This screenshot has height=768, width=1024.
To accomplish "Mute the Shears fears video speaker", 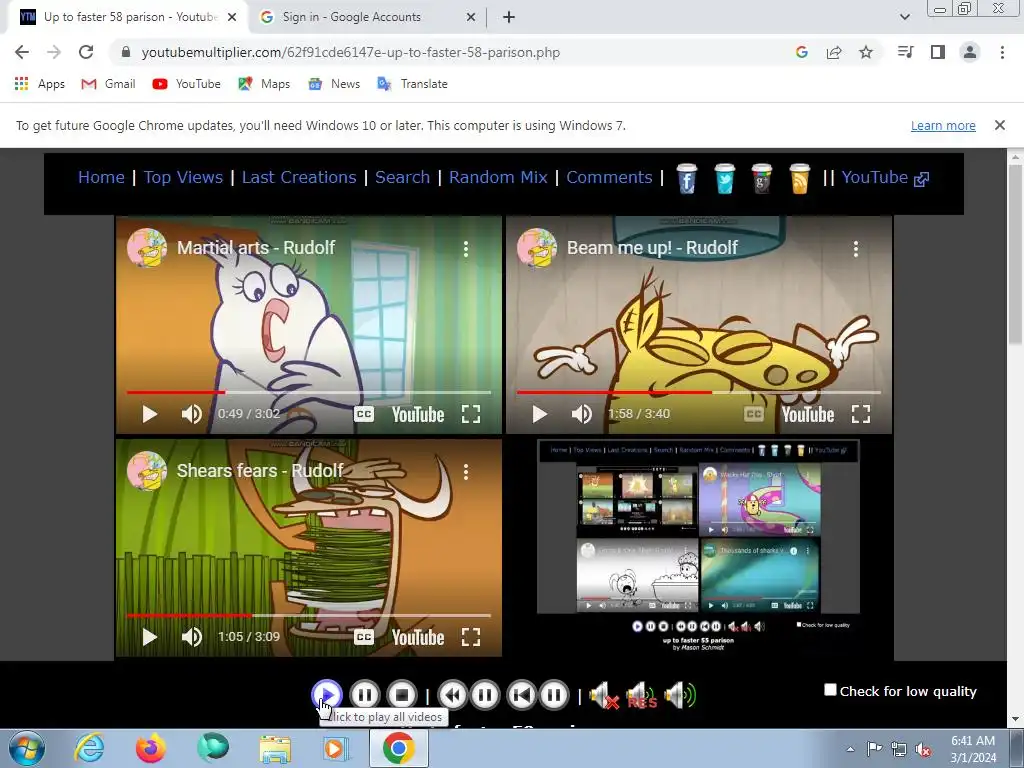I will point(191,637).
